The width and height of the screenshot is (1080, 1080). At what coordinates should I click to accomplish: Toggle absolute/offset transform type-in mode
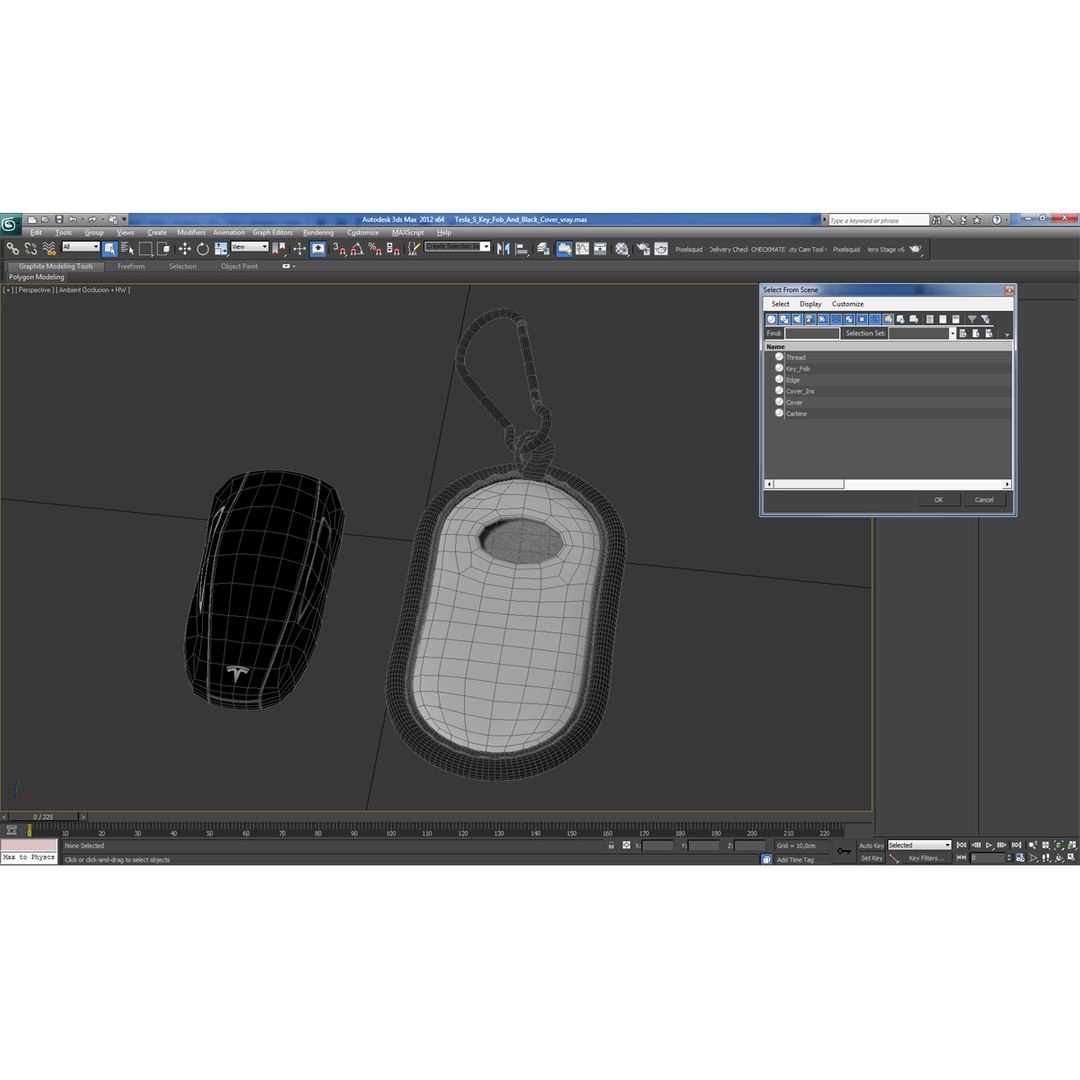tap(626, 845)
